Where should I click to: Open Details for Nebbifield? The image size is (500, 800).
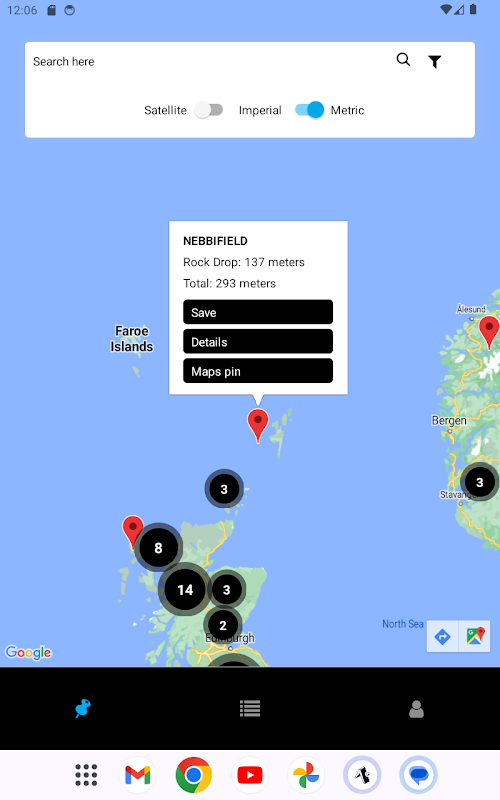[x=258, y=341]
